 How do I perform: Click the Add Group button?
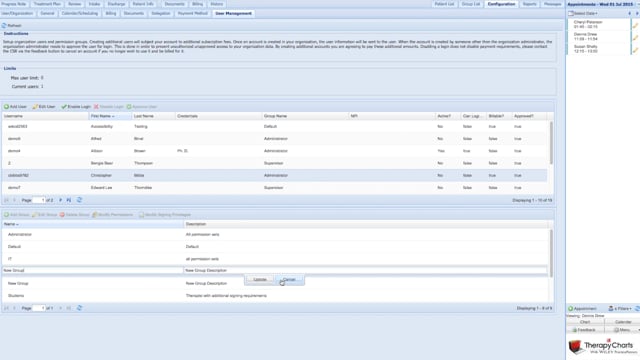point(16,215)
